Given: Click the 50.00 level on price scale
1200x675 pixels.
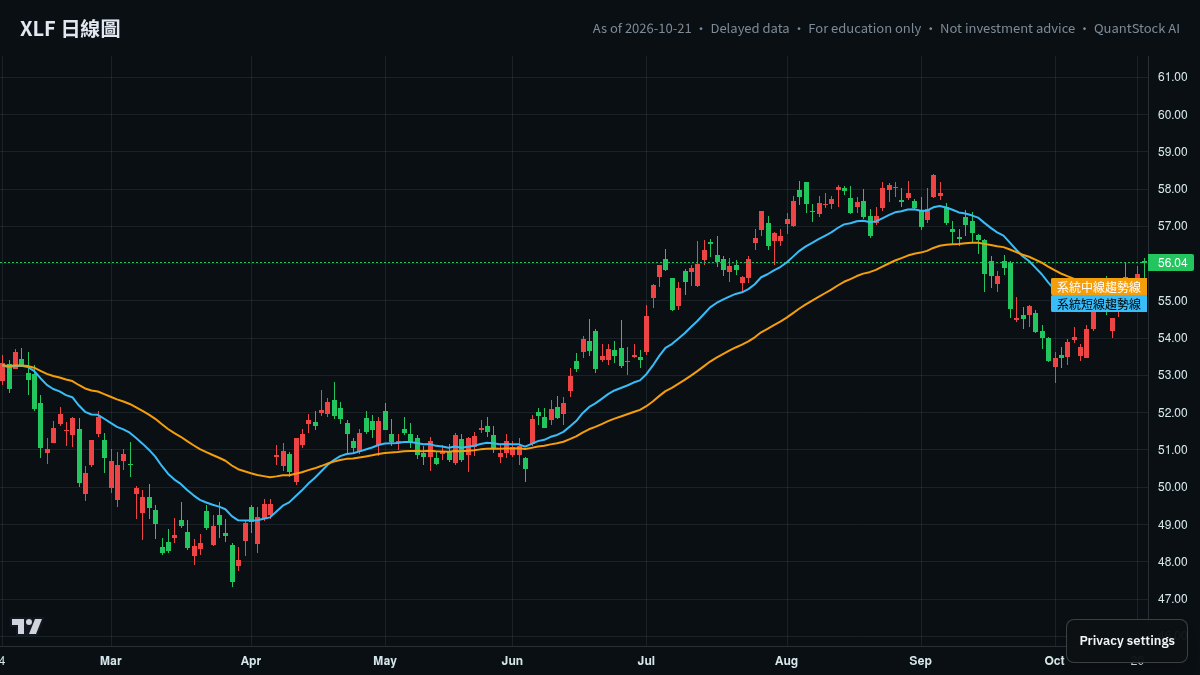Looking at the screenshot, I should click(1172, 487).
